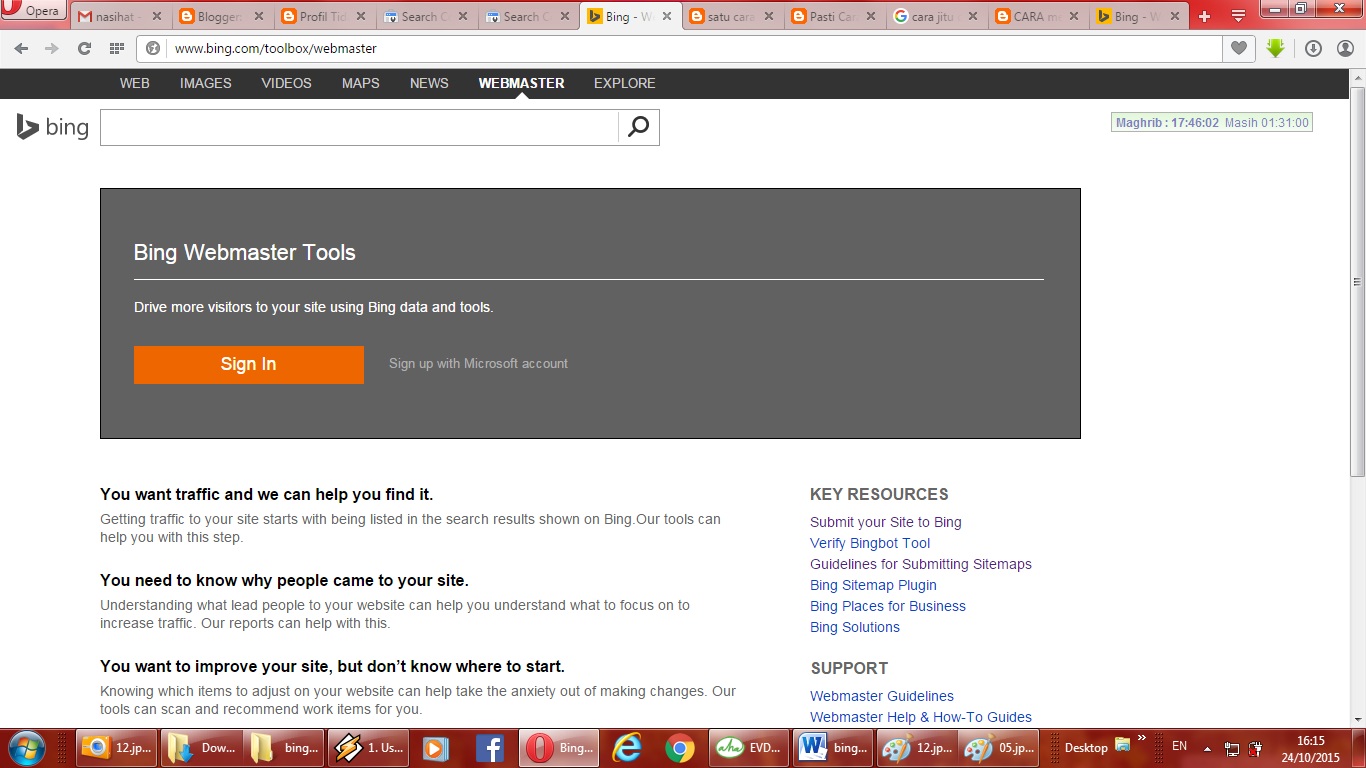Image resolution: width=1366 pixels, height=768 pixels.
Task: Open 'Bing Solutions' link
Action: click(x=855, y=627)
